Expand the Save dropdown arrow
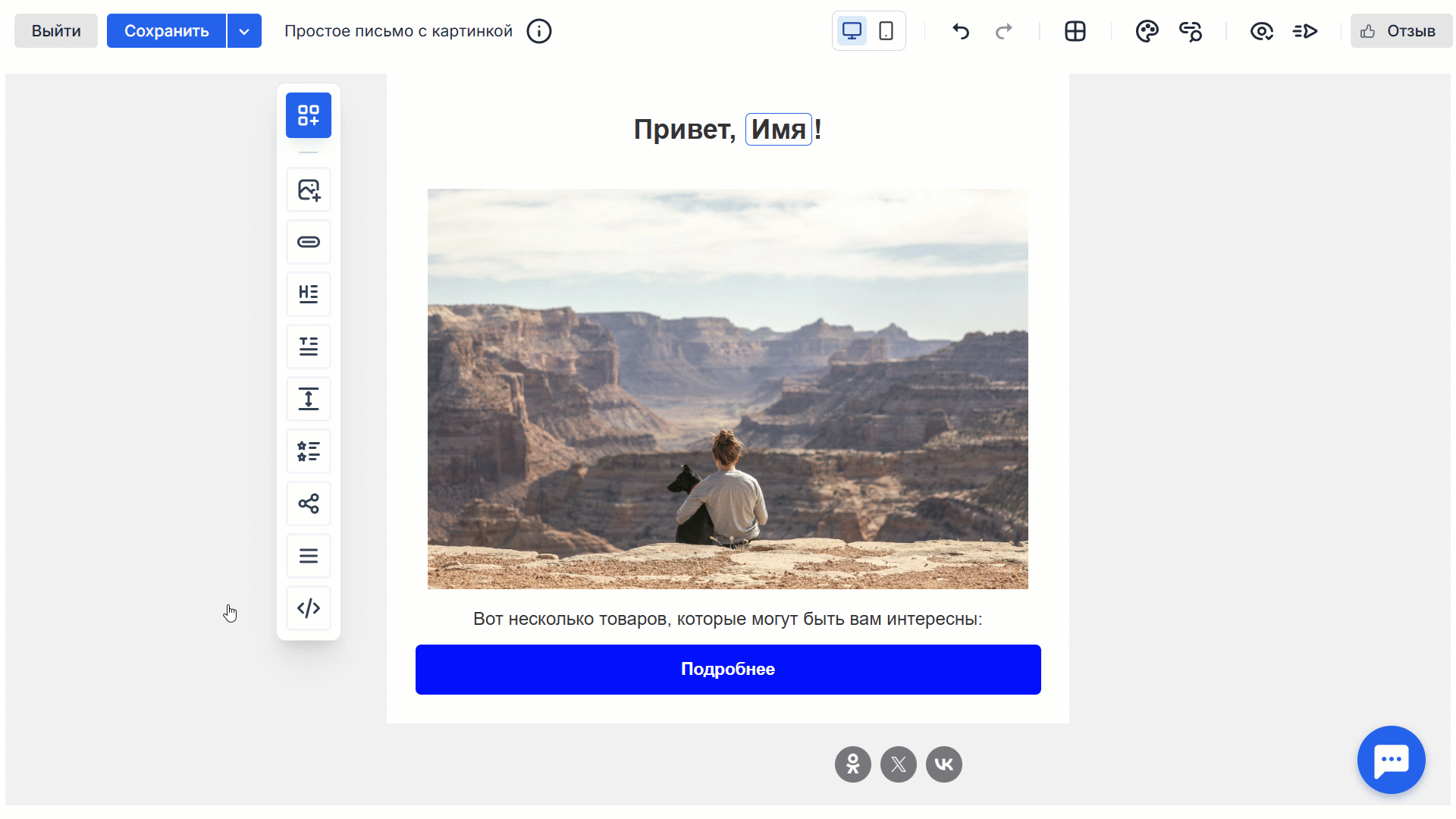 [244, 31]
